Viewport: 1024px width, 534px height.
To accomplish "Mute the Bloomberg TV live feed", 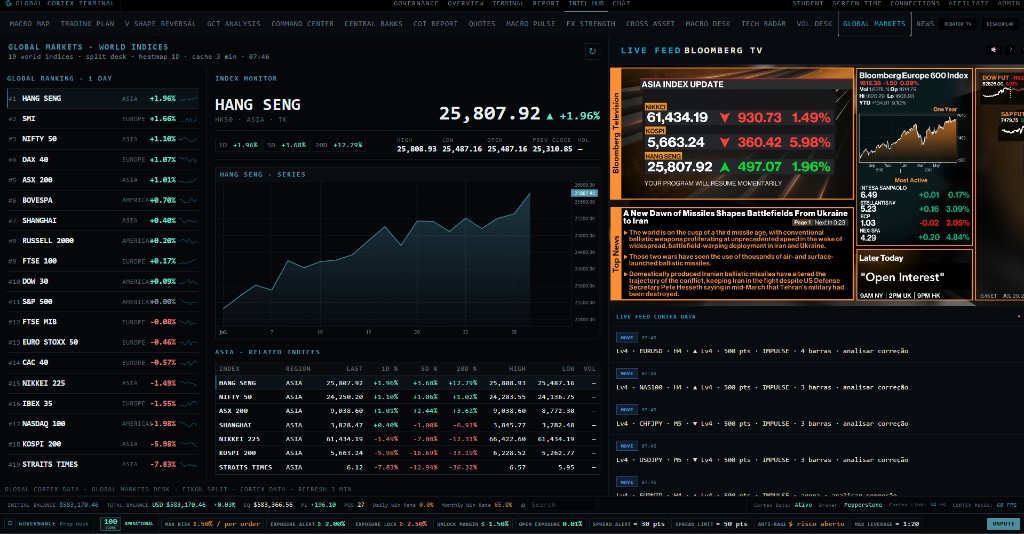I will click(993, 50).
